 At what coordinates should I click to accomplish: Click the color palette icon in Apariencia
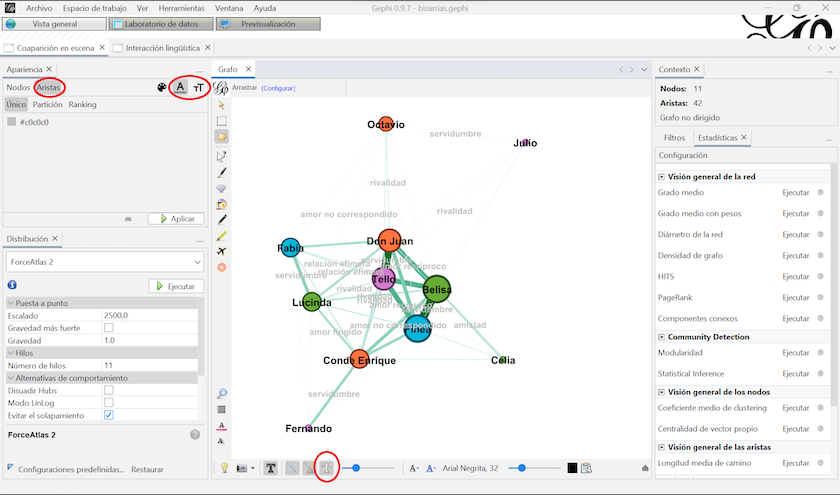pyautogui.click(x=163, y=88)
